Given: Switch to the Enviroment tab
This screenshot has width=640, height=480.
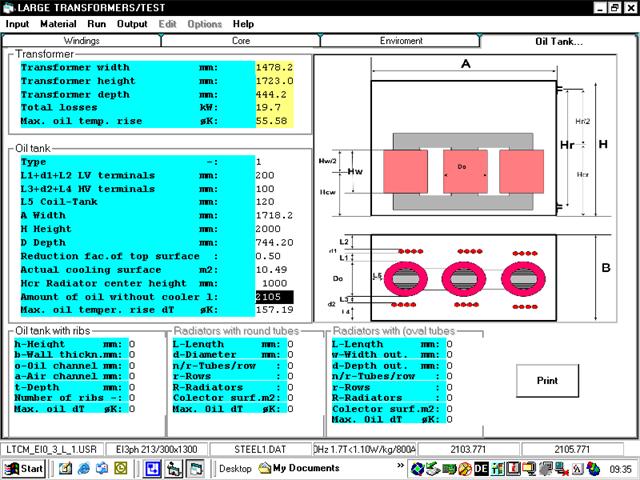Looking at the screenshot, I should (401, 41).
